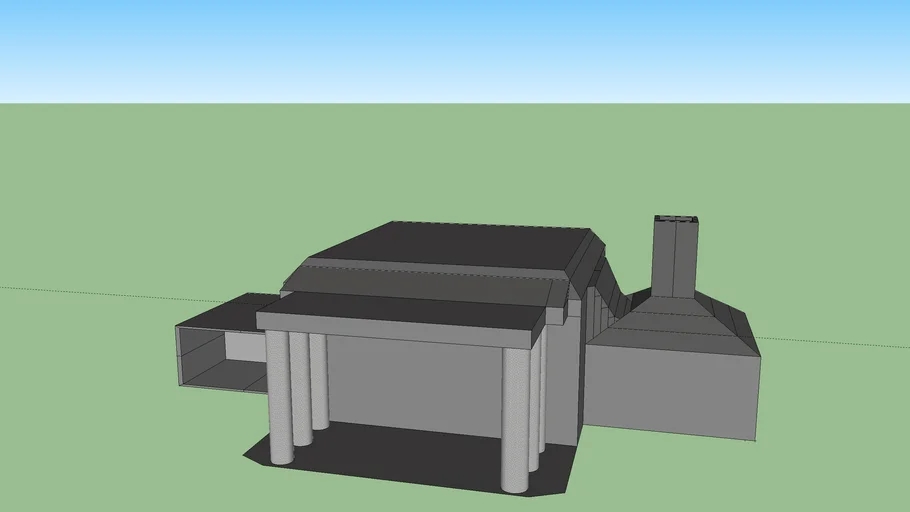Click the interior floor of the left open box

(x=225, y=375)
